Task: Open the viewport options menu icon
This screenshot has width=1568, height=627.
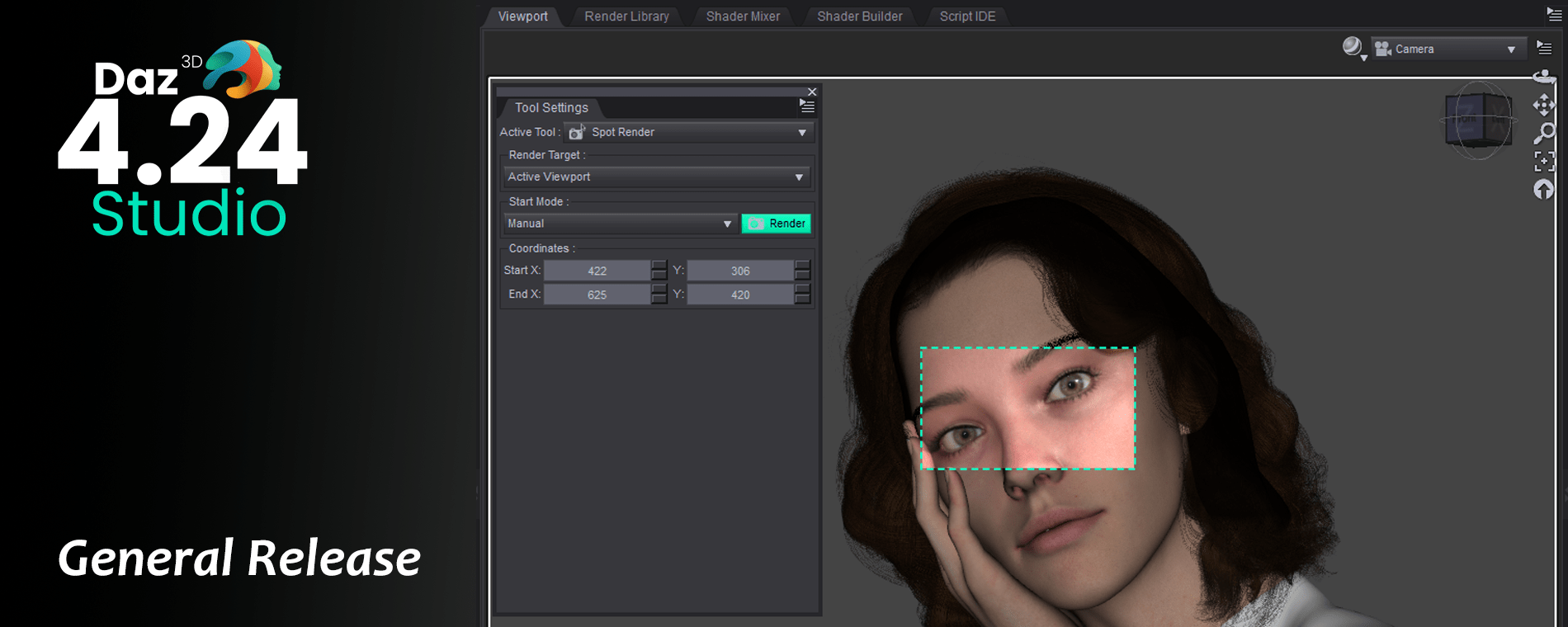Action: 1544,48
